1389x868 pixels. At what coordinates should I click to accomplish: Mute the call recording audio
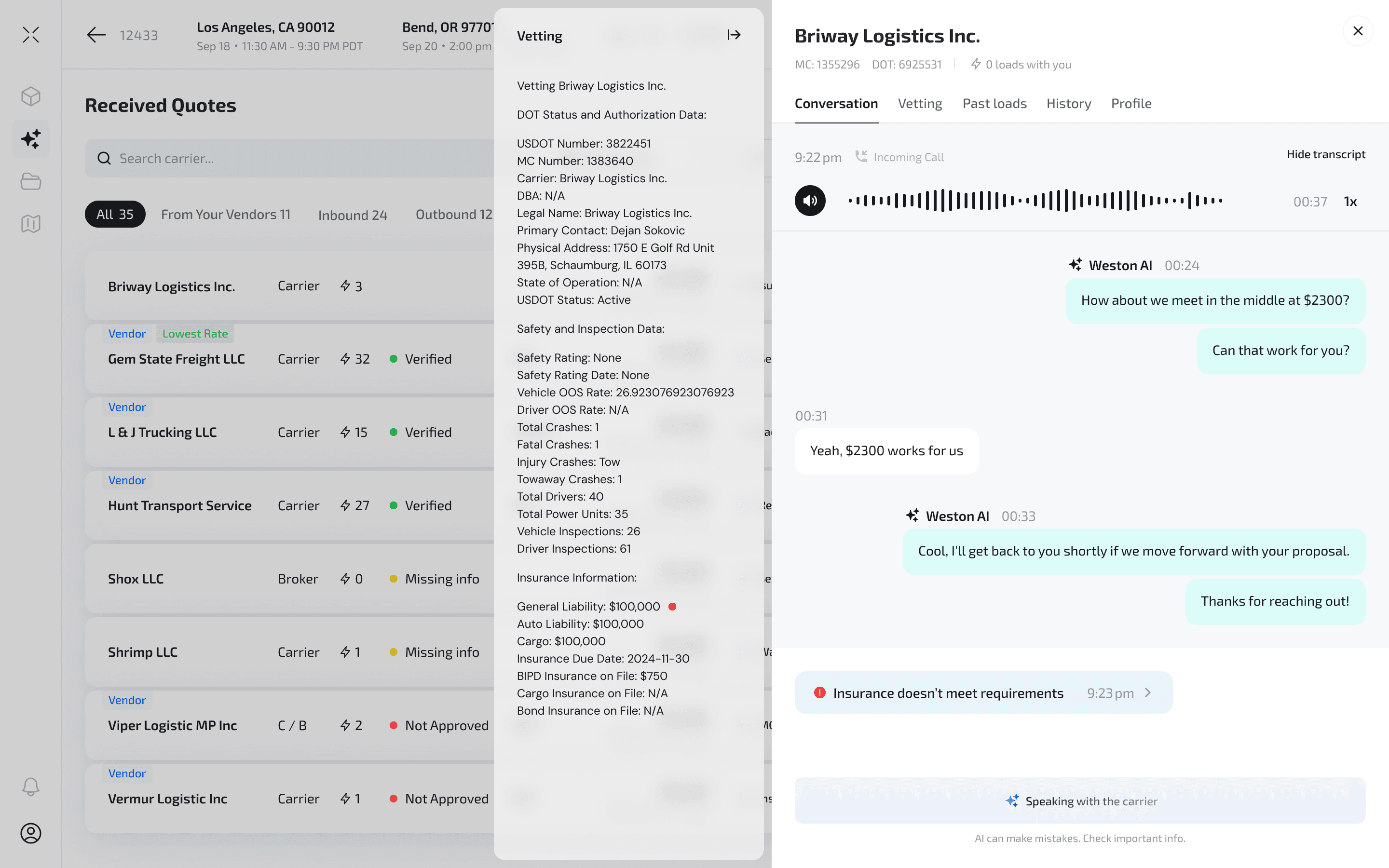(x=810, y=201)
